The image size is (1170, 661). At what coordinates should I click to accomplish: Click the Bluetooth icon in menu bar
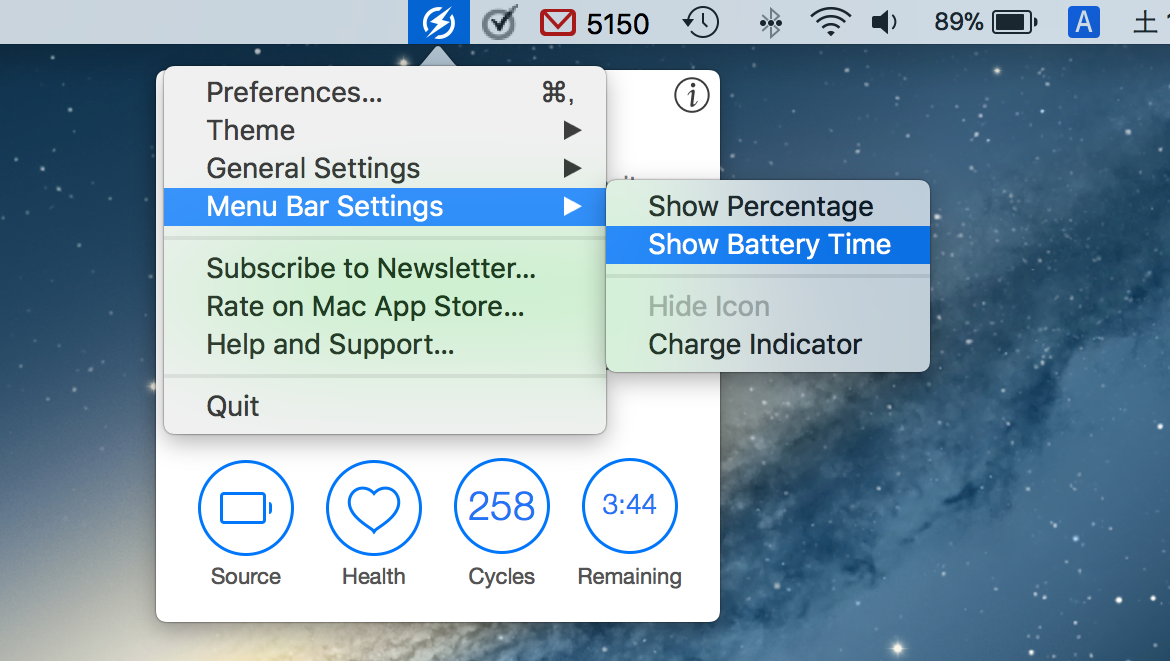pyautogui.click(x=770, y=22)
